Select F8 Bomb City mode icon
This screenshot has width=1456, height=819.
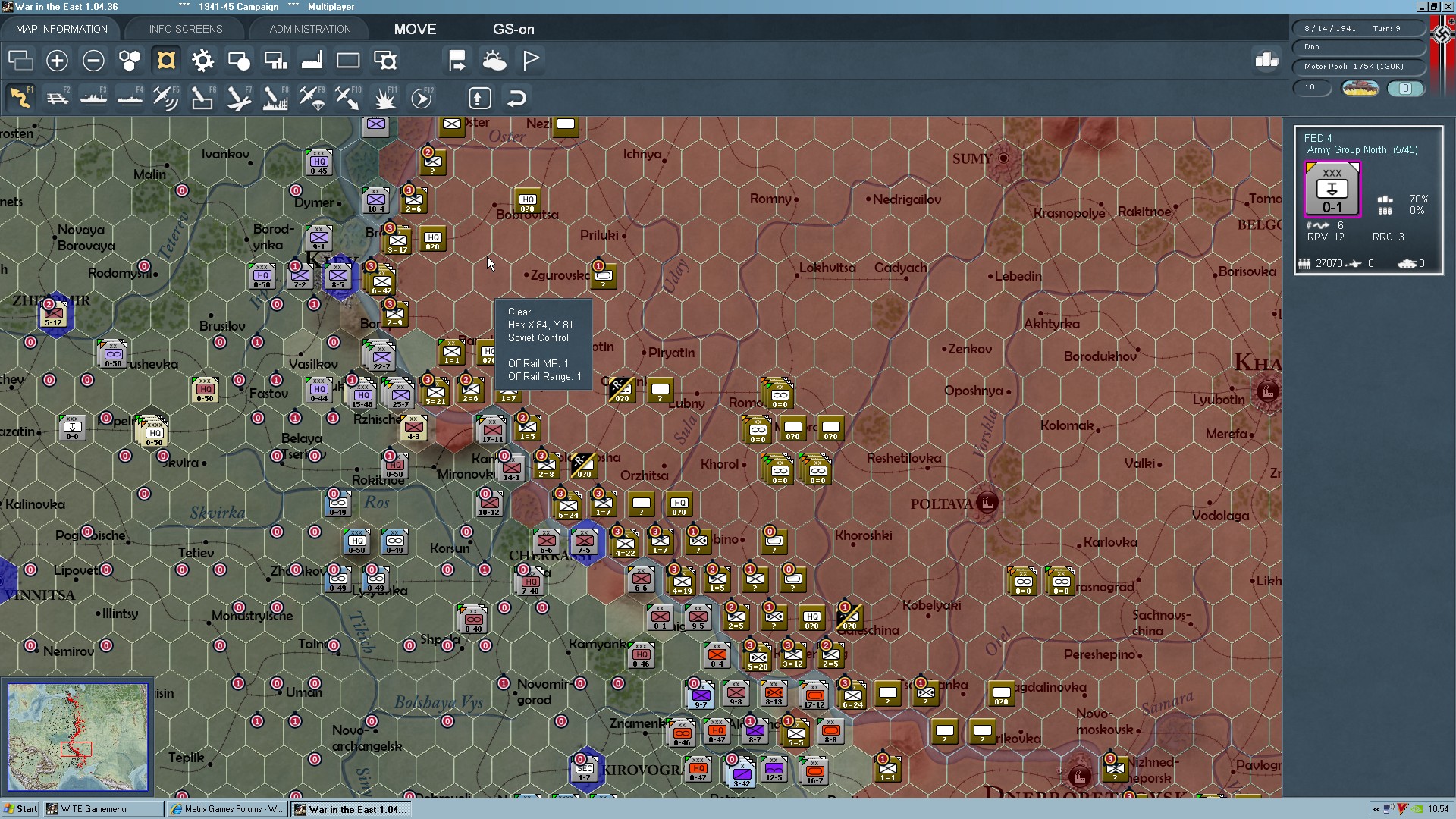coord(275,98)
